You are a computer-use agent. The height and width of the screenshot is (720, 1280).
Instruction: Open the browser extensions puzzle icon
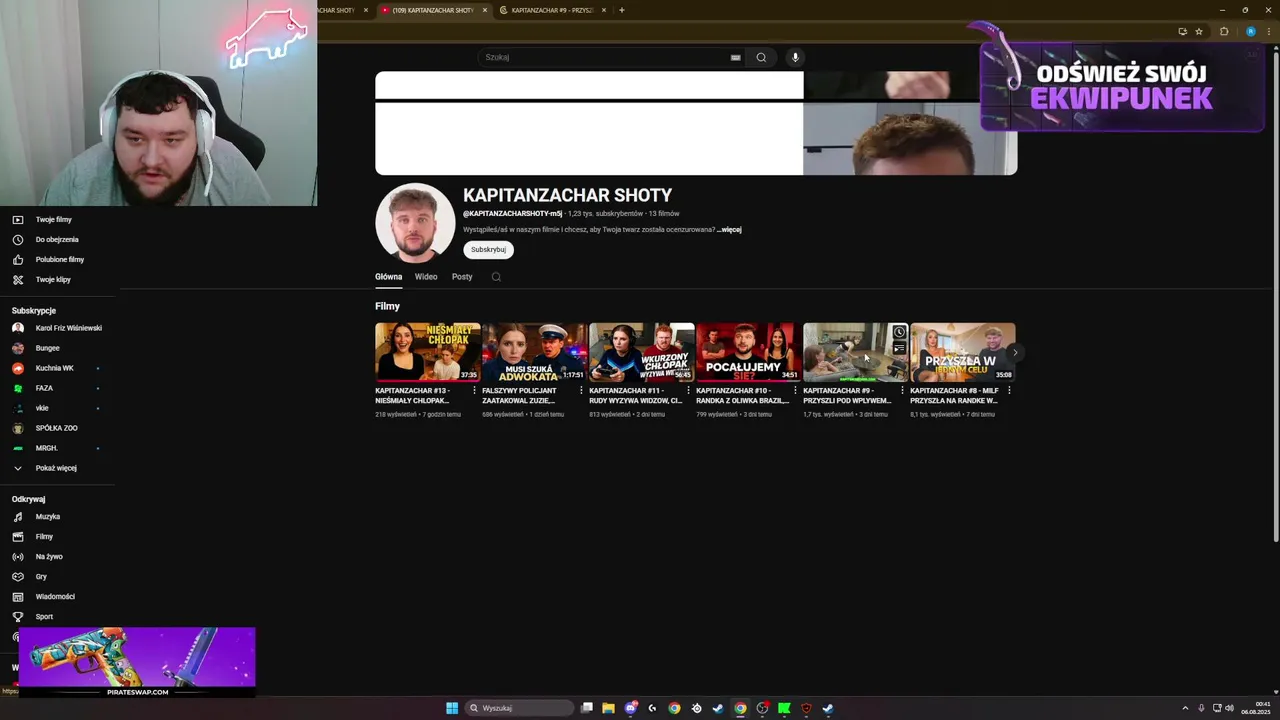(1224, 31)
